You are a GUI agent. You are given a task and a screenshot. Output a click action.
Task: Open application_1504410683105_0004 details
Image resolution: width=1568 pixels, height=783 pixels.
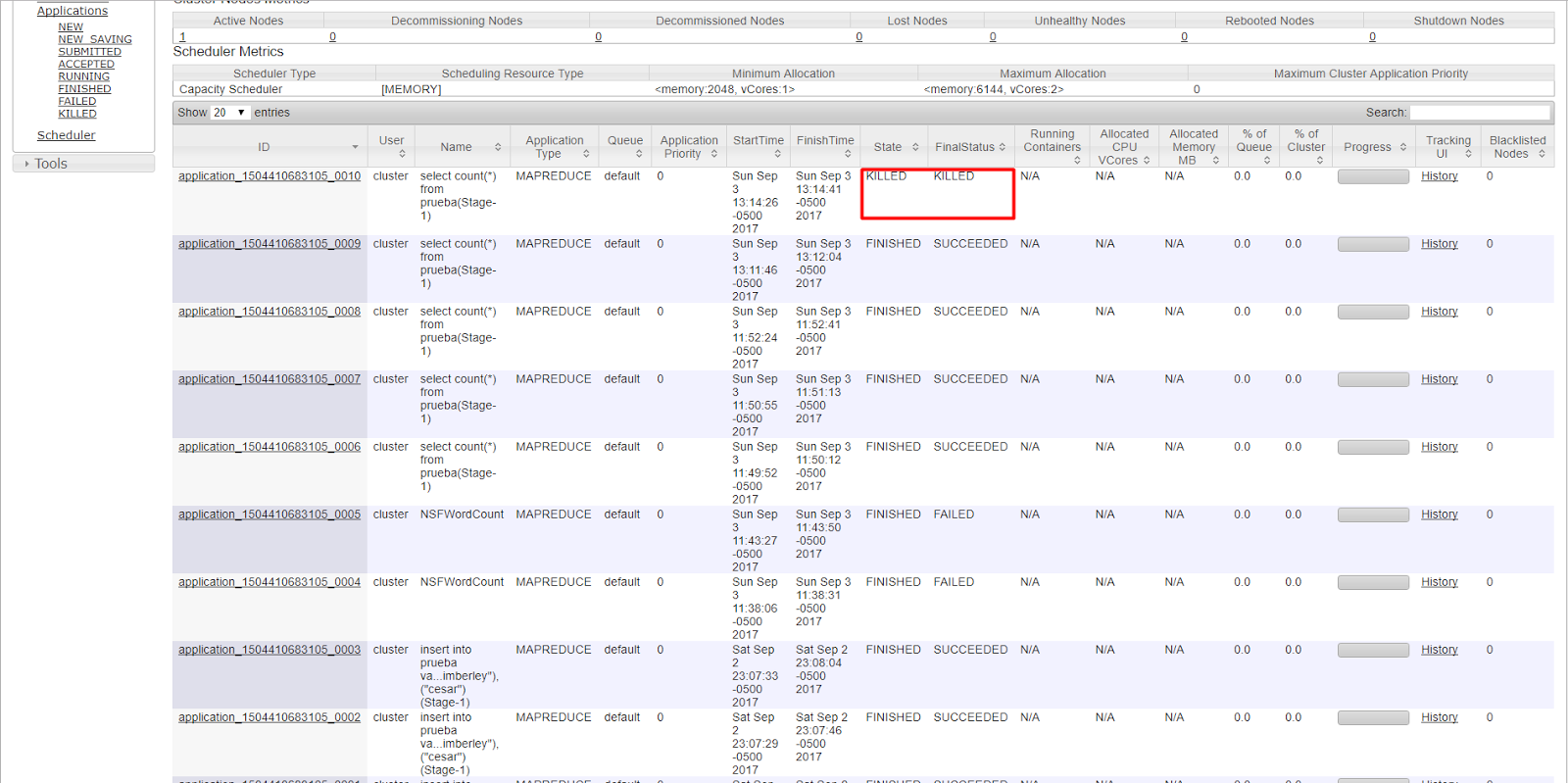tap(269, 582)
